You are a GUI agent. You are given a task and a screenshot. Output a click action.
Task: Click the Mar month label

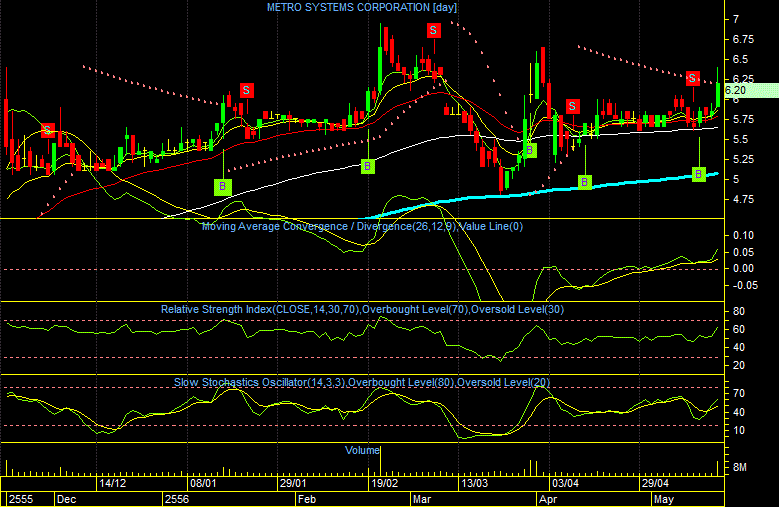(x=422, y=499)
